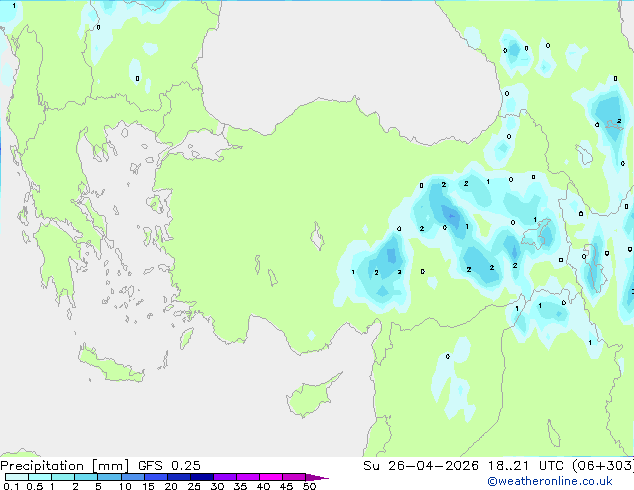Click the '18..21 UTC' time range text
Screen dimensions: 634x490
point(525,466)
